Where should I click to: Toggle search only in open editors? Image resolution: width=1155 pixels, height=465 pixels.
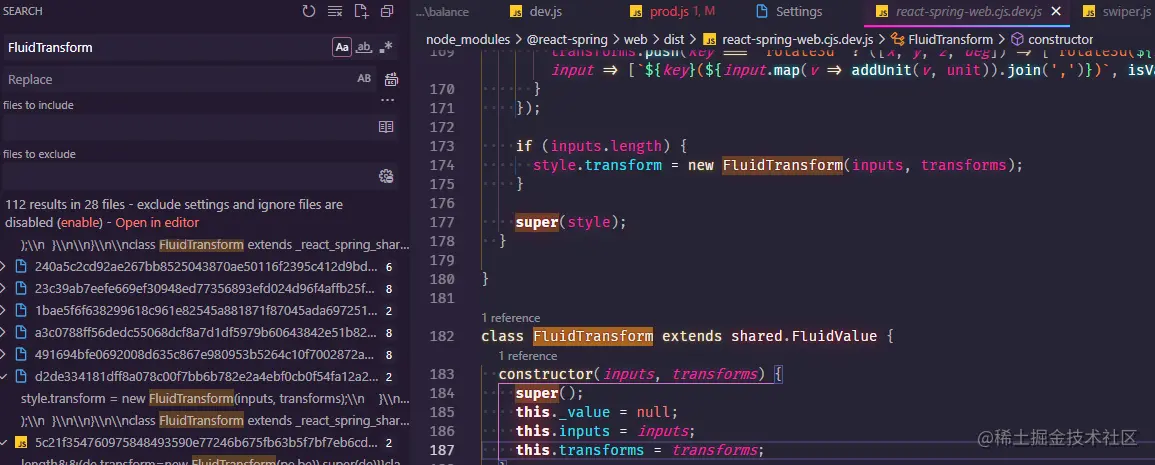pyautogui.click(x=386, y=127)
